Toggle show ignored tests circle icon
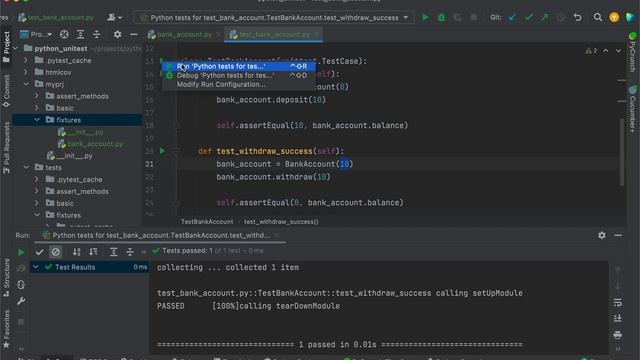The height and width of the screenshot is (360, 640). (x=56, y=252)
